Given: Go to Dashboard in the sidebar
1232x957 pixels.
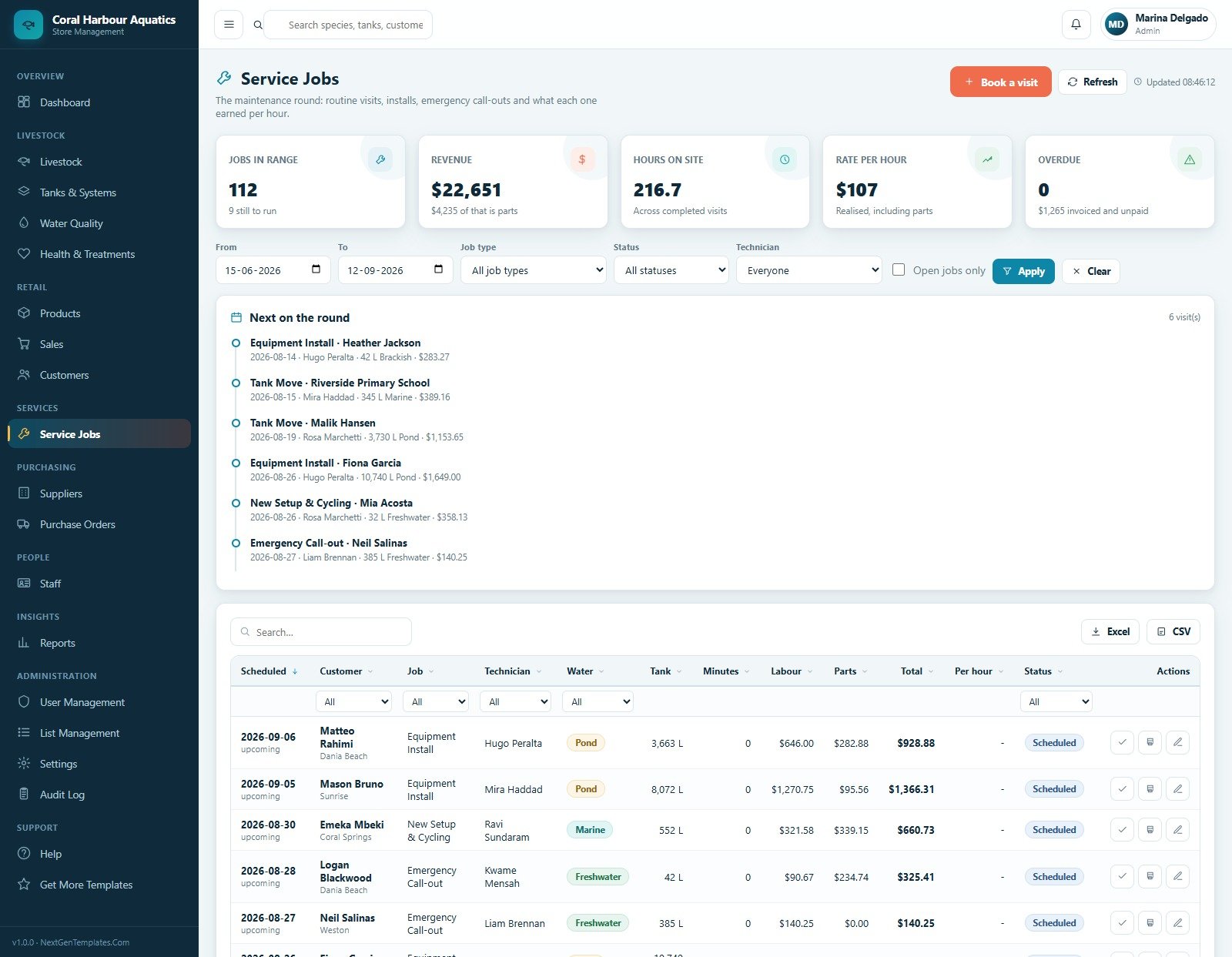Looking at the screenshot, I should click(x=99, y=102).
